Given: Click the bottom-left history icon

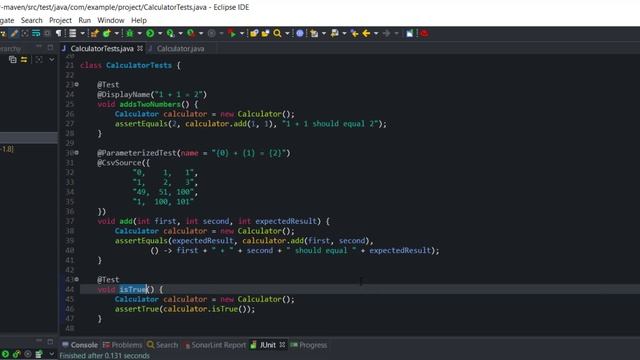Looking at the screenshot, I should [39, 354].
